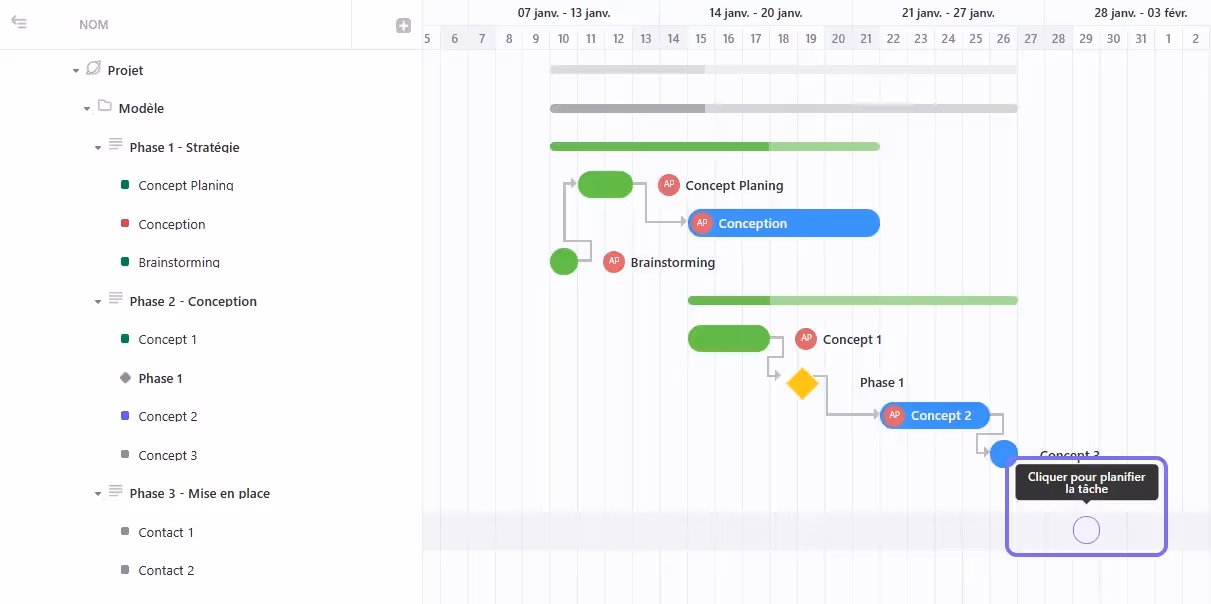1211x604 pixels.
Task: Click the blue Concept 2 Gantt bar
Action: (935, 415)
